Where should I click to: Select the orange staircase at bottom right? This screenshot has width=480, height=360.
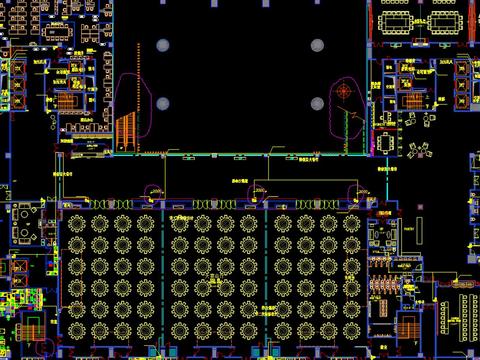408,328
